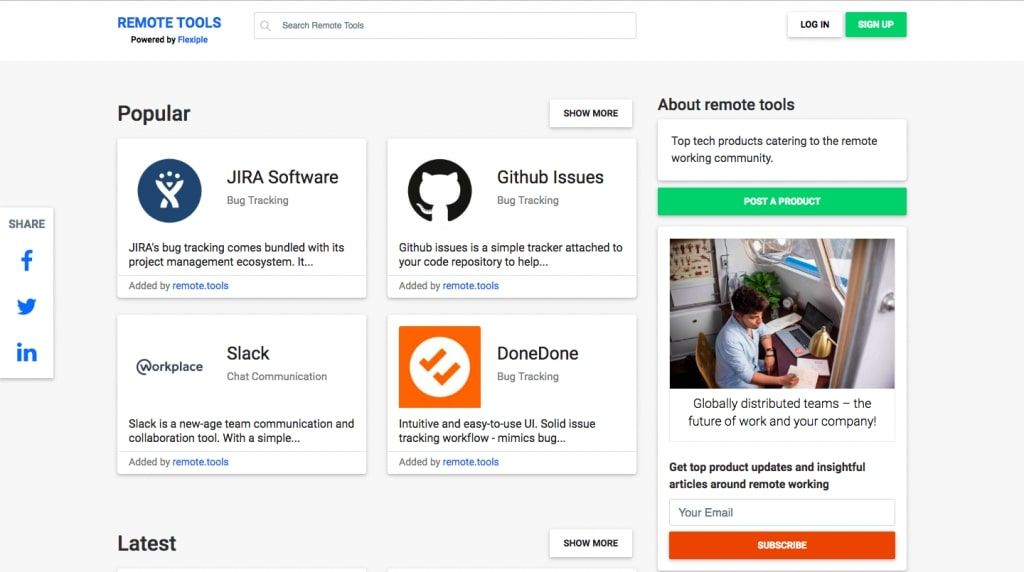Select Bug Tracking label under DoneDone

coord(528,377)
